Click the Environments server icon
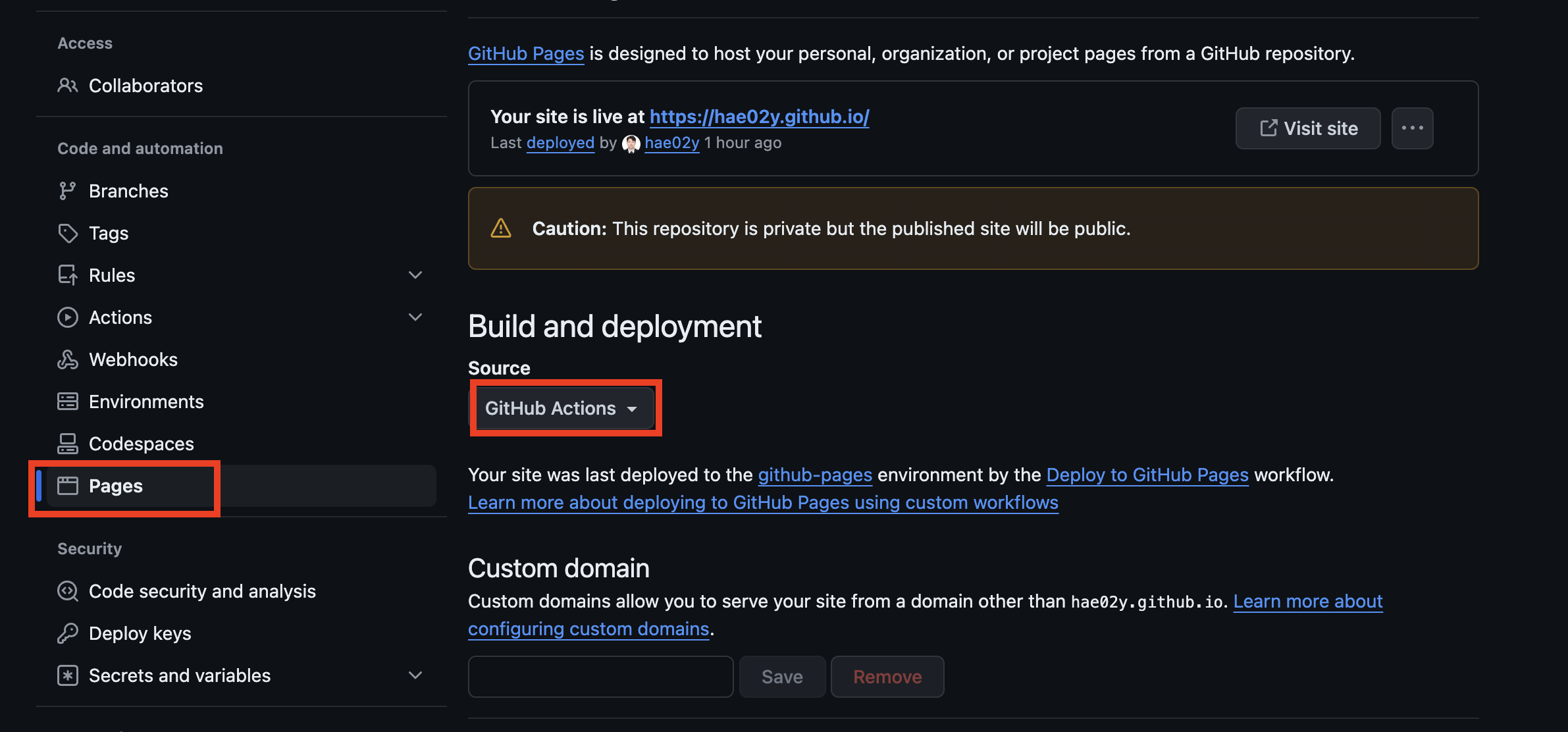Screen dimensions: 1568x732 coord(67,402)
